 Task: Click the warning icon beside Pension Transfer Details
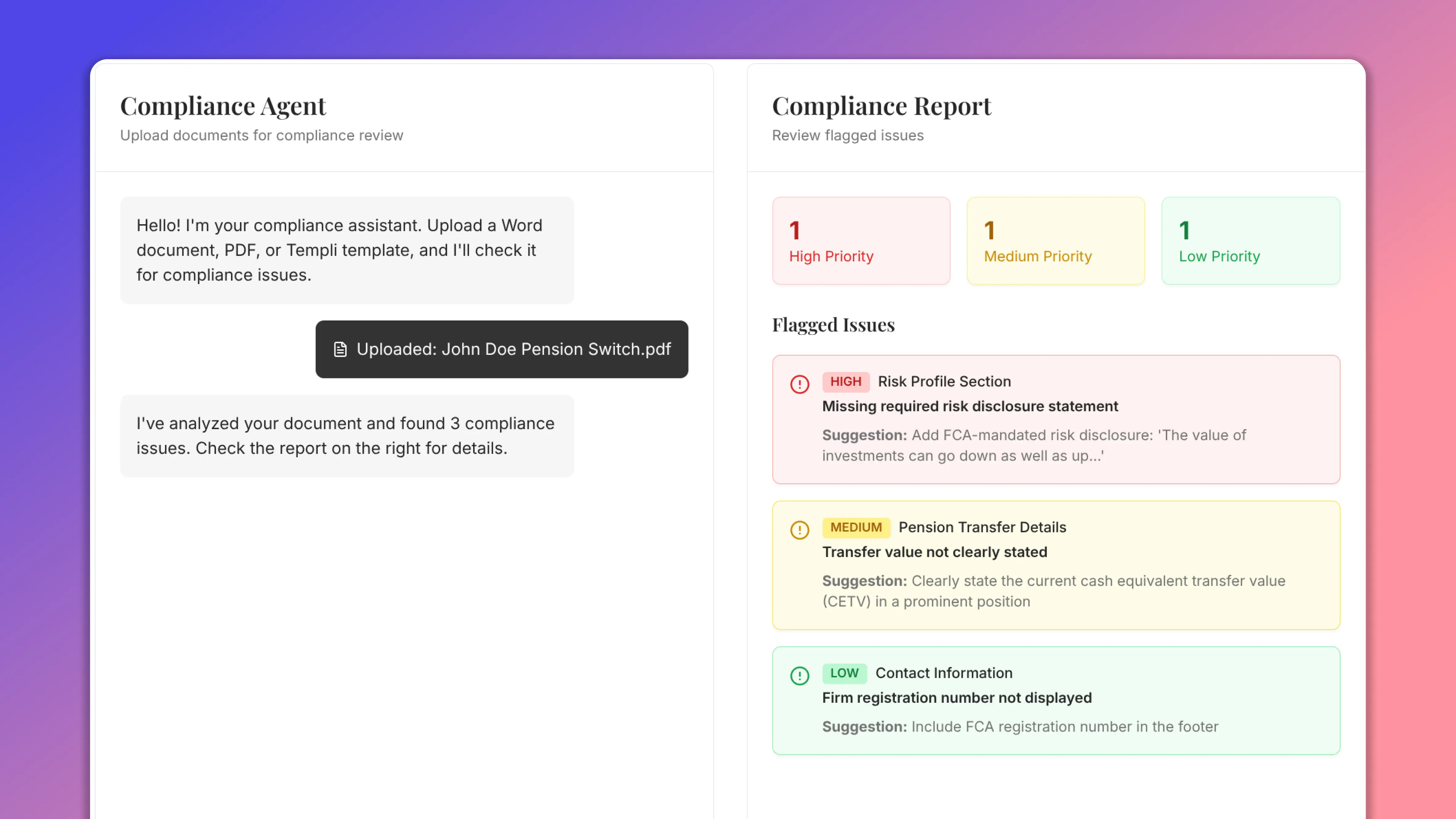(x=799, y=530)
